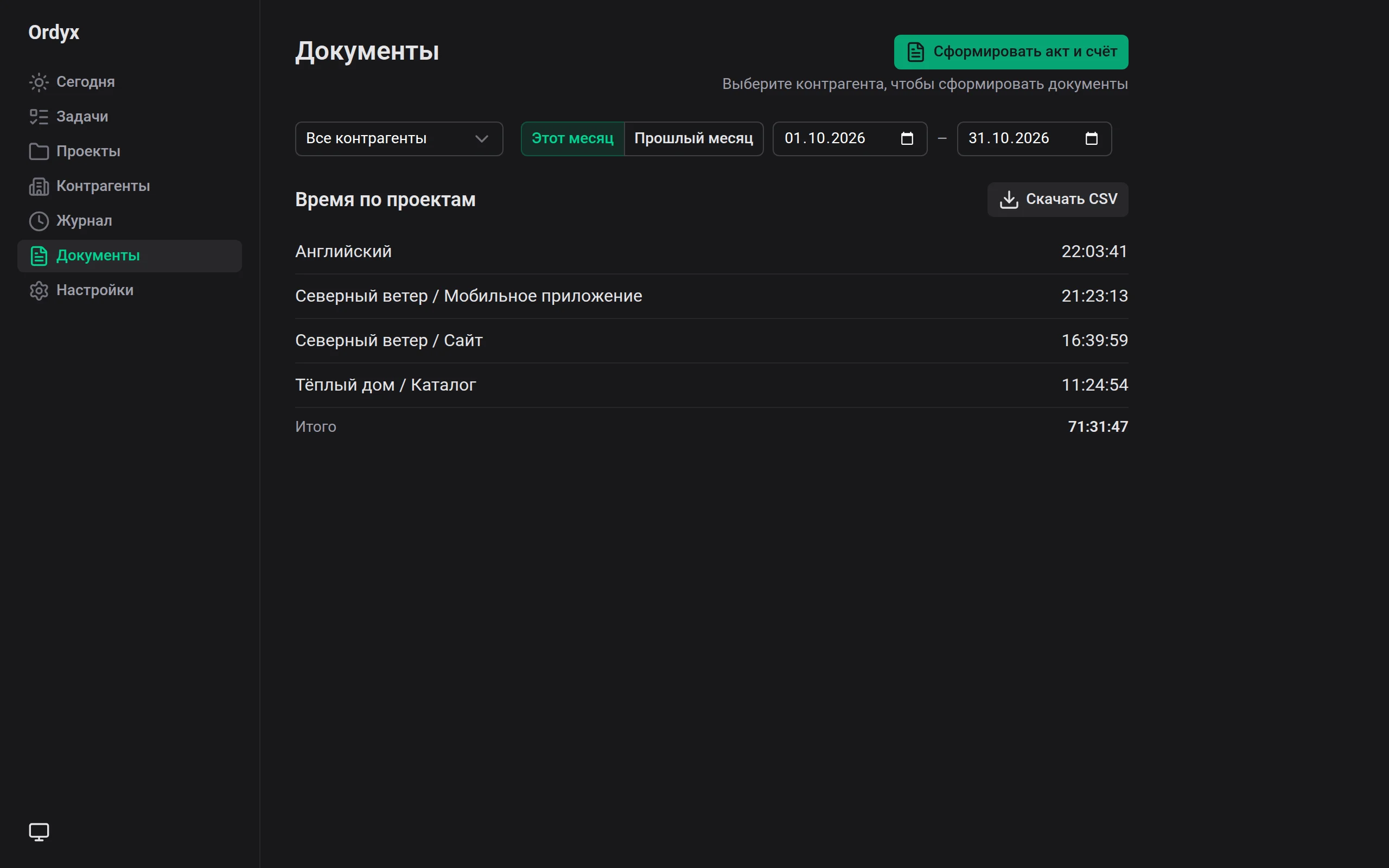Click the document icon beside Документы
The width and height of the screenshot is (1389, 868).
[39, 256]
